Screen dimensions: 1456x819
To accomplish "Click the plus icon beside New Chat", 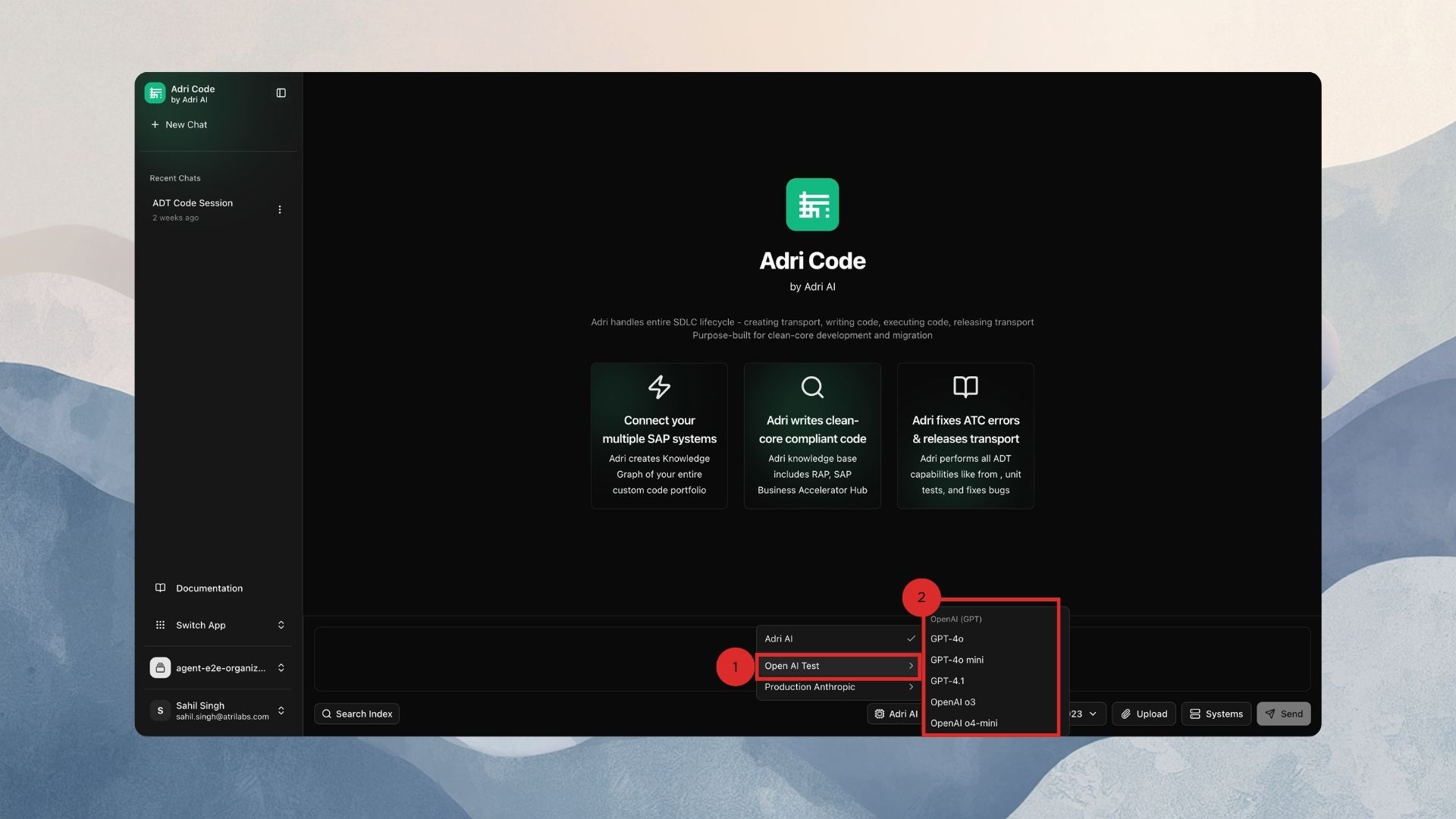I will click(x=155, y=125).
